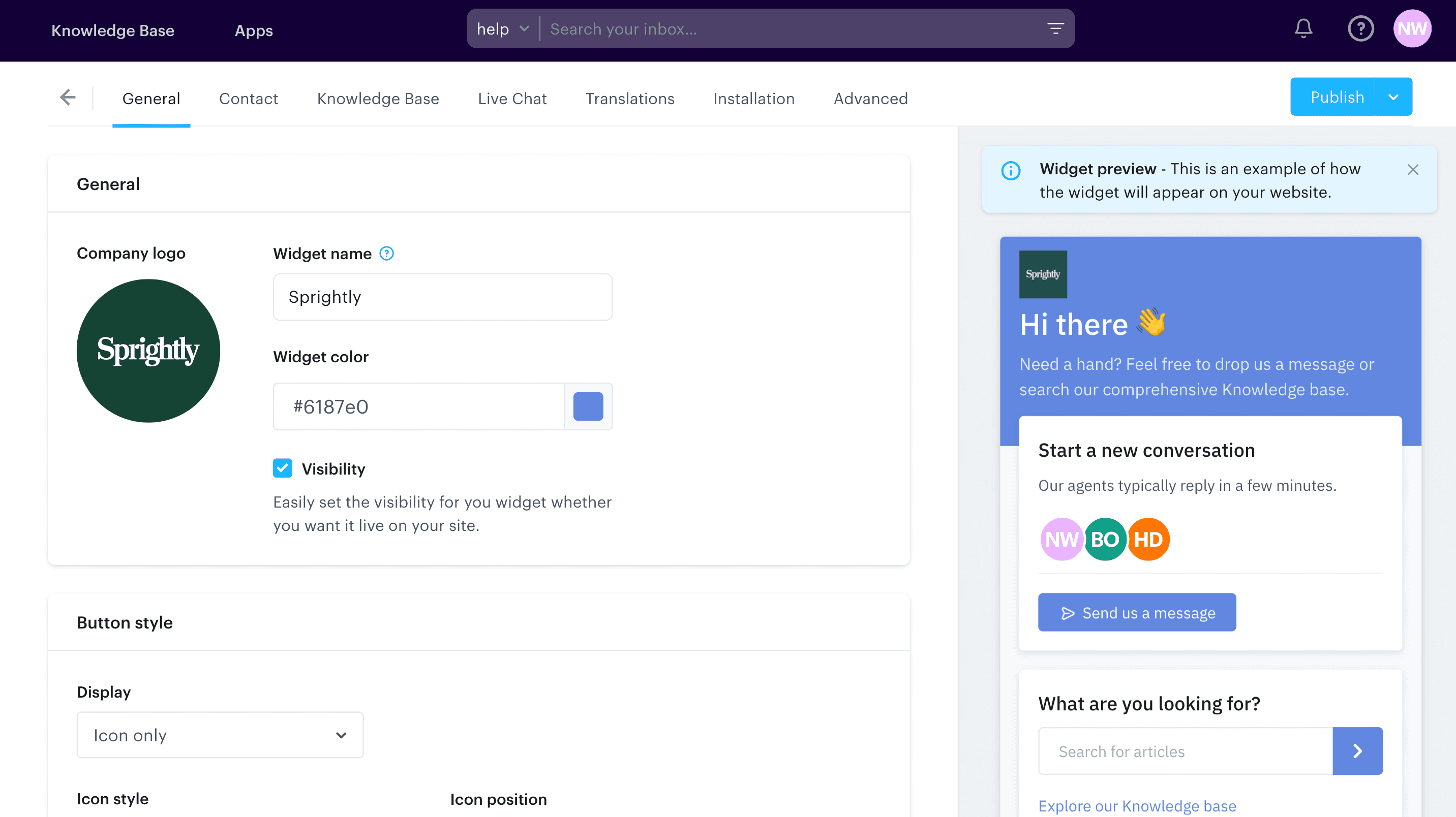Go back using the arrow icon
This screenshot has width=1456, height=817.
(67, 97)
